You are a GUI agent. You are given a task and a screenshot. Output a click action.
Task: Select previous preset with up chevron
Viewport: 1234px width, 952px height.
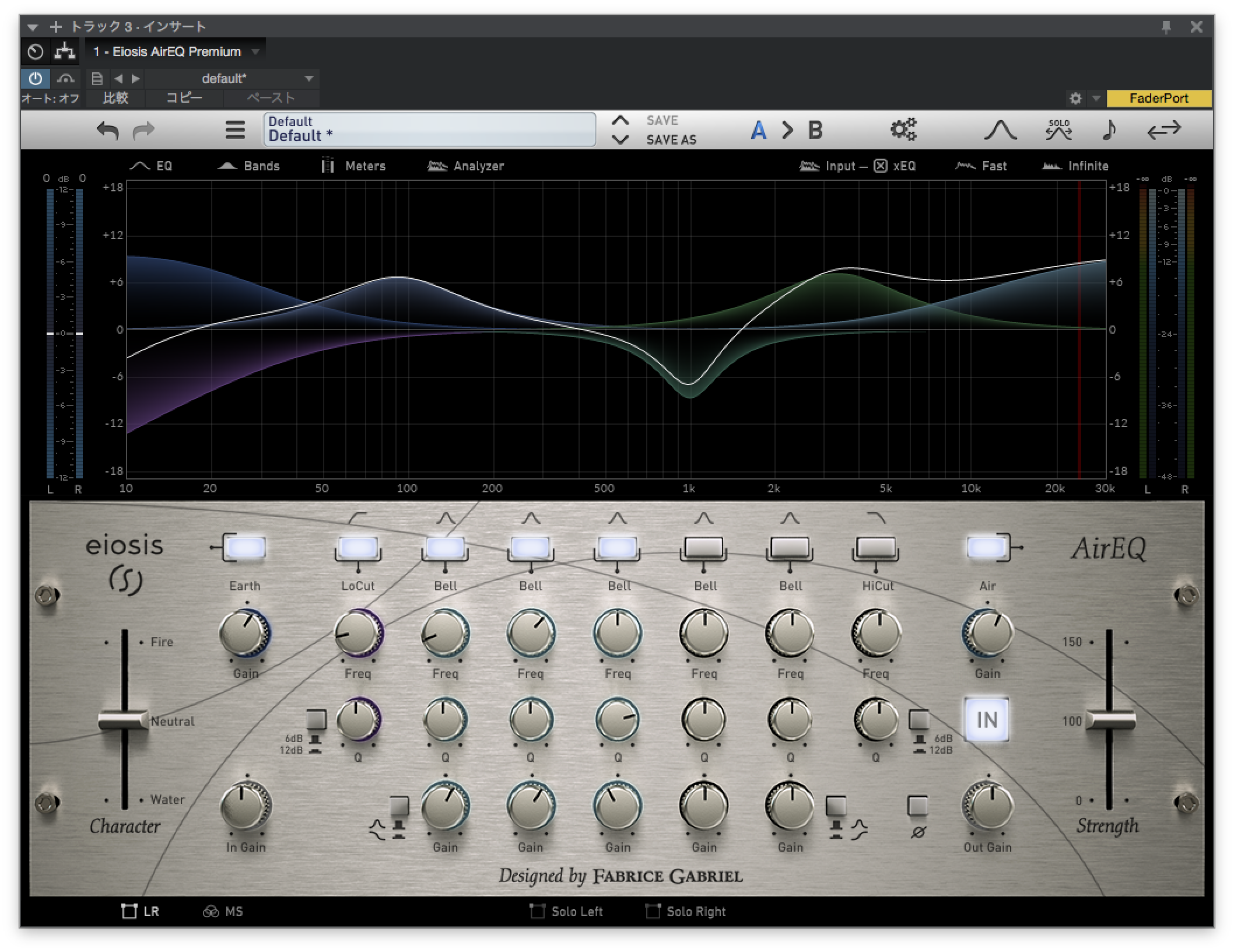coord(620,120)
